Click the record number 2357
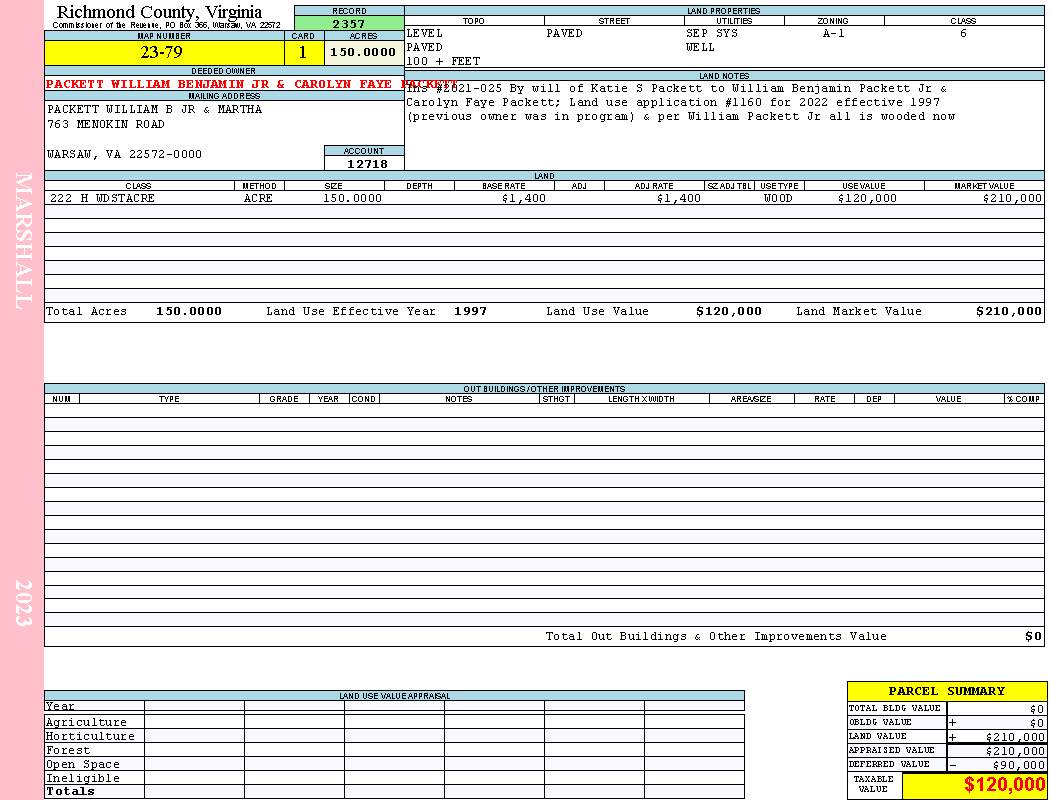The width and height of the screenshot is (1050, 800). [349, 24]
